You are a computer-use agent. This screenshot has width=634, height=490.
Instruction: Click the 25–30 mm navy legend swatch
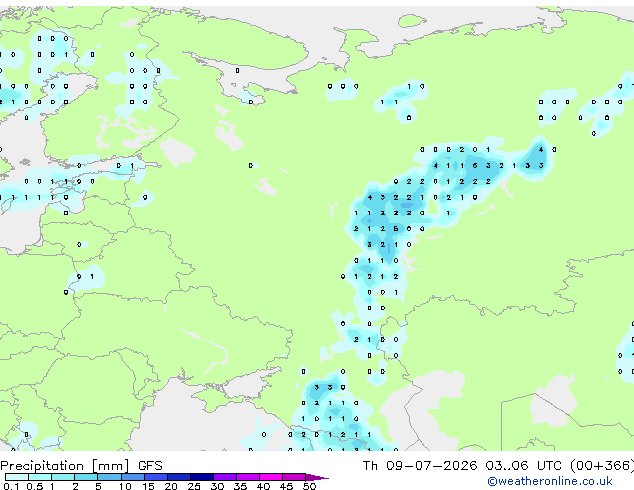point(202,477)
